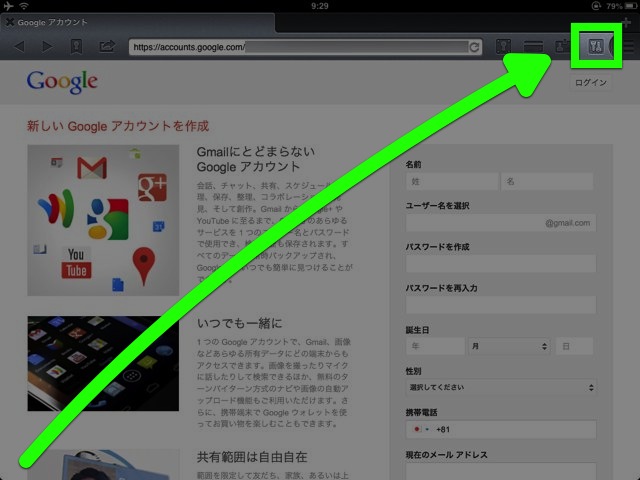Click the username field ending @gmail.com
Viewport: 640px width, 480px height.
point(501,223)
